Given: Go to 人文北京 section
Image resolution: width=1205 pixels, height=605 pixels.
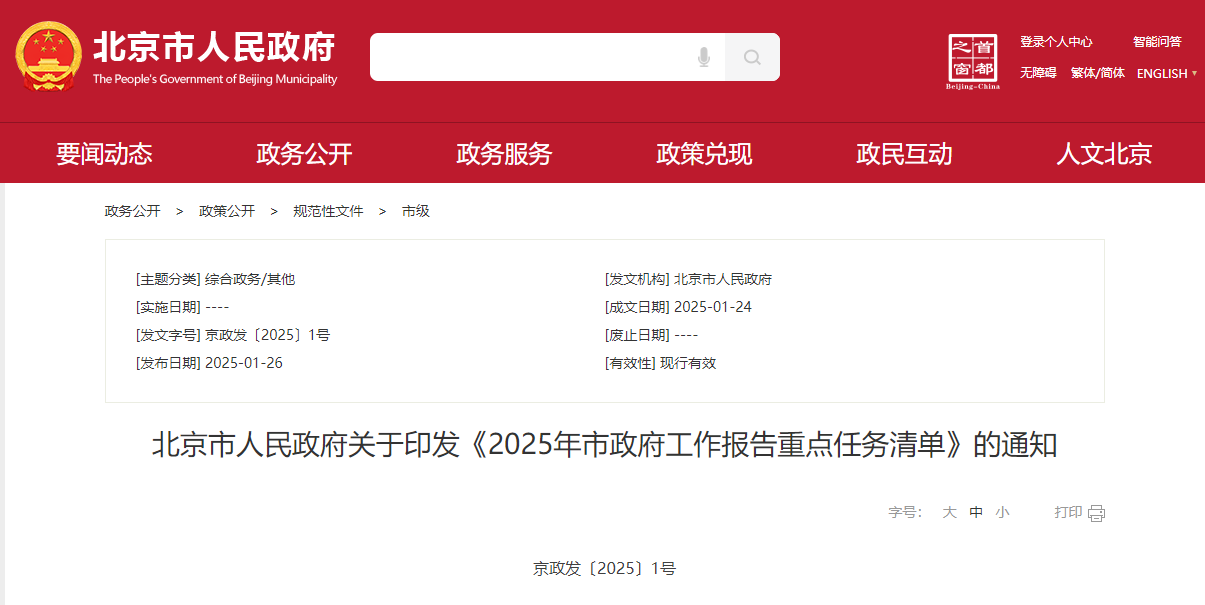Looking at the screenshot, I should (1104, 154).
